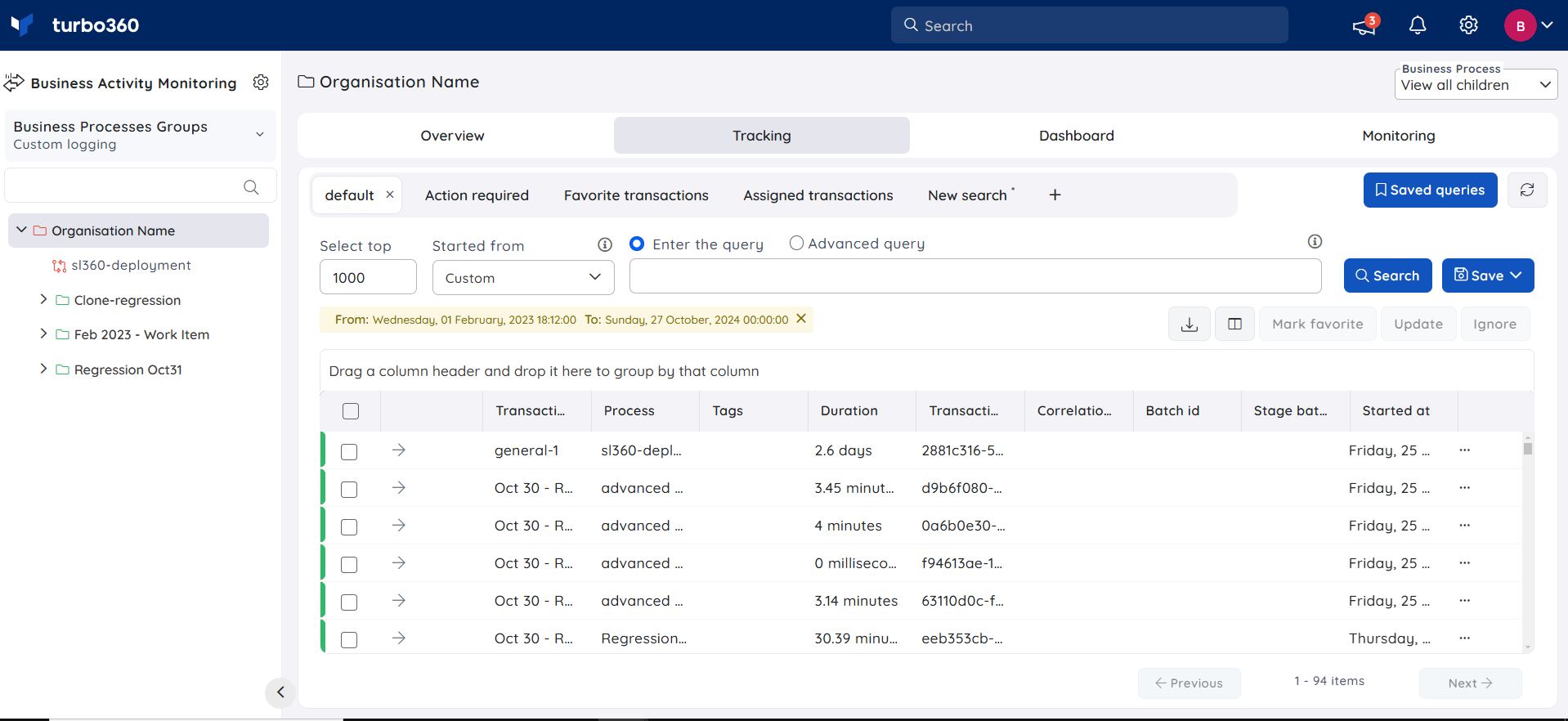Open the user profile avatar B
Screen dimensions: 1568x721
[1520, 25]
